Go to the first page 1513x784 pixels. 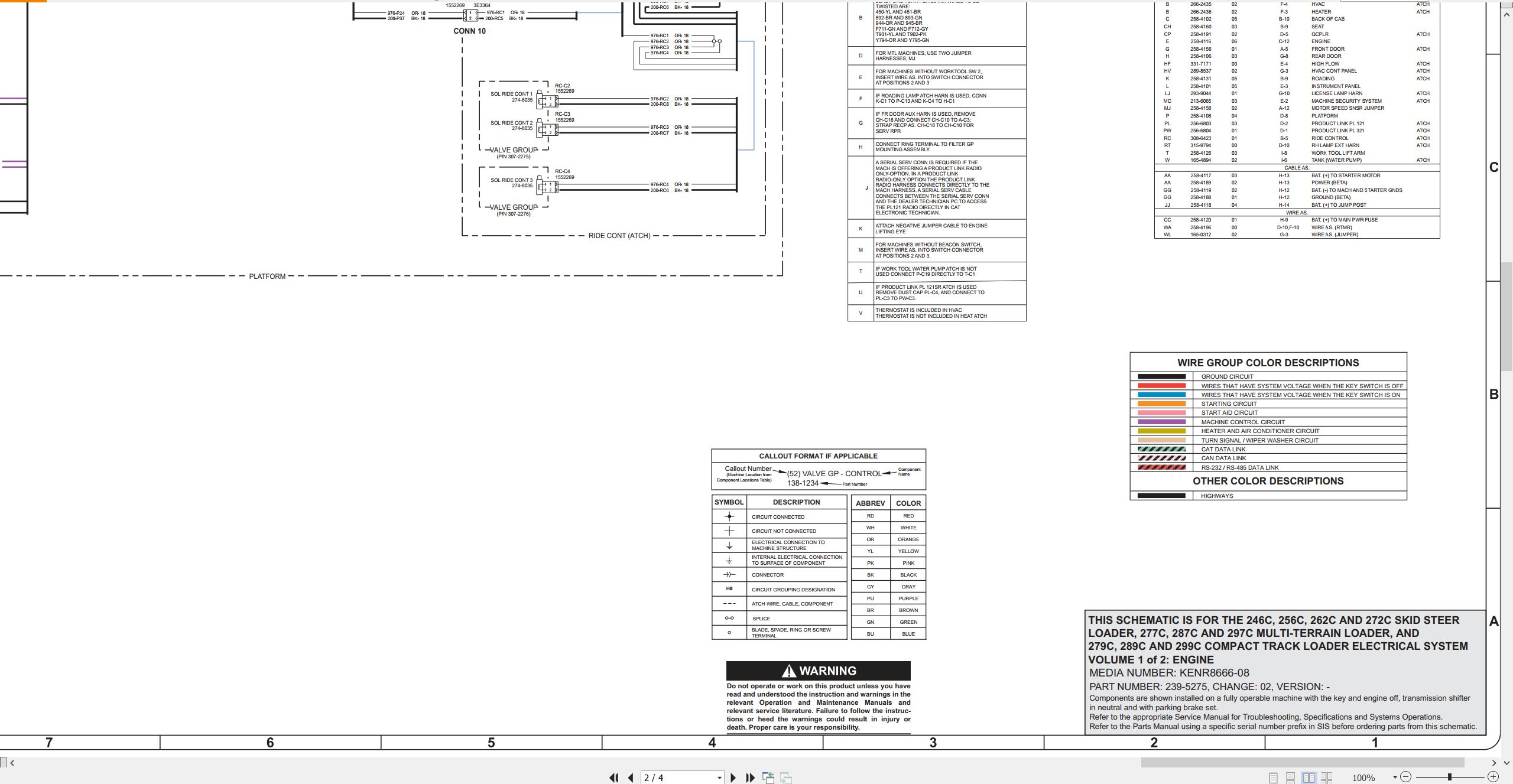point(614,778)
